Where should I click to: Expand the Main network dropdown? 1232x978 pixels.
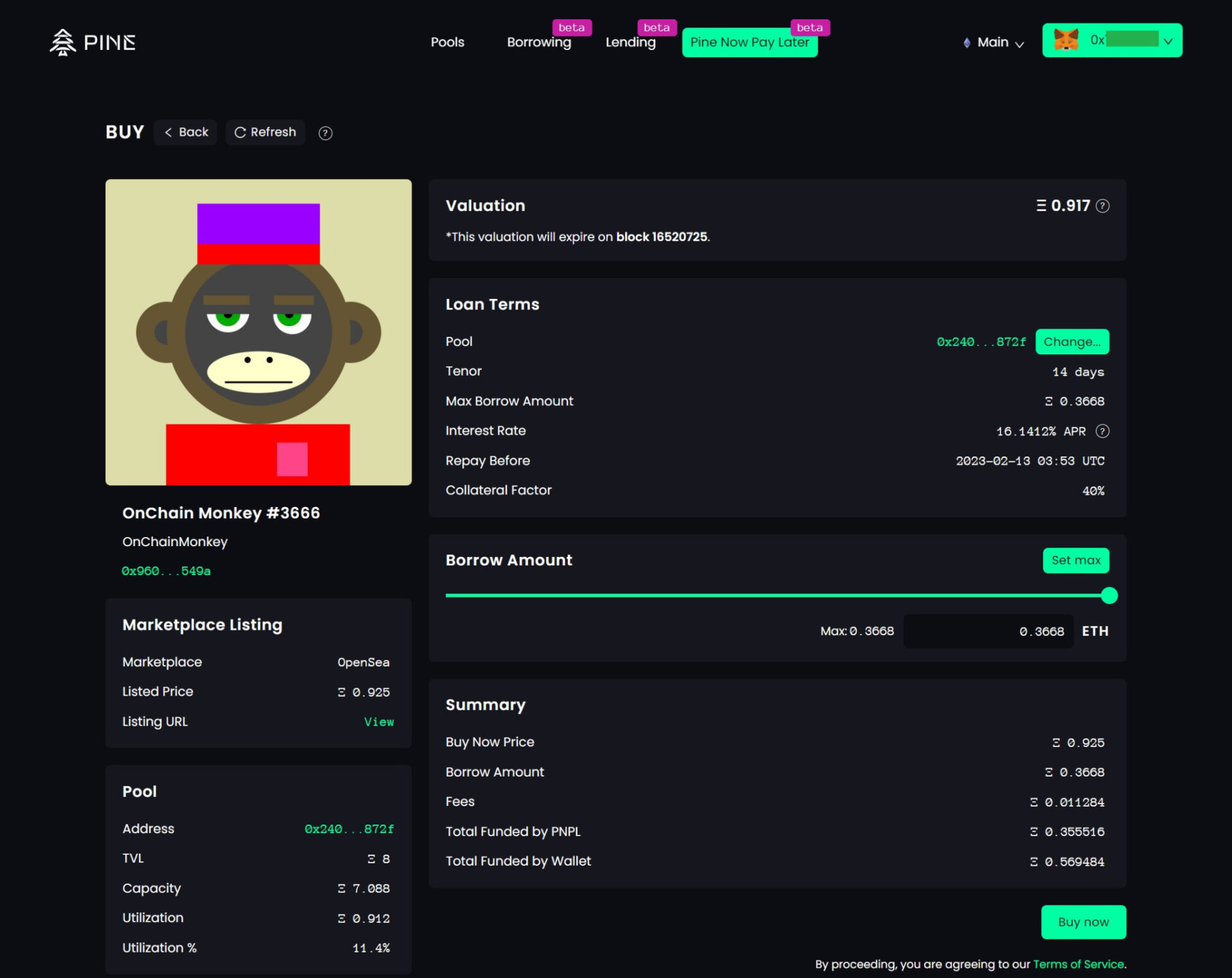point(999,43)
